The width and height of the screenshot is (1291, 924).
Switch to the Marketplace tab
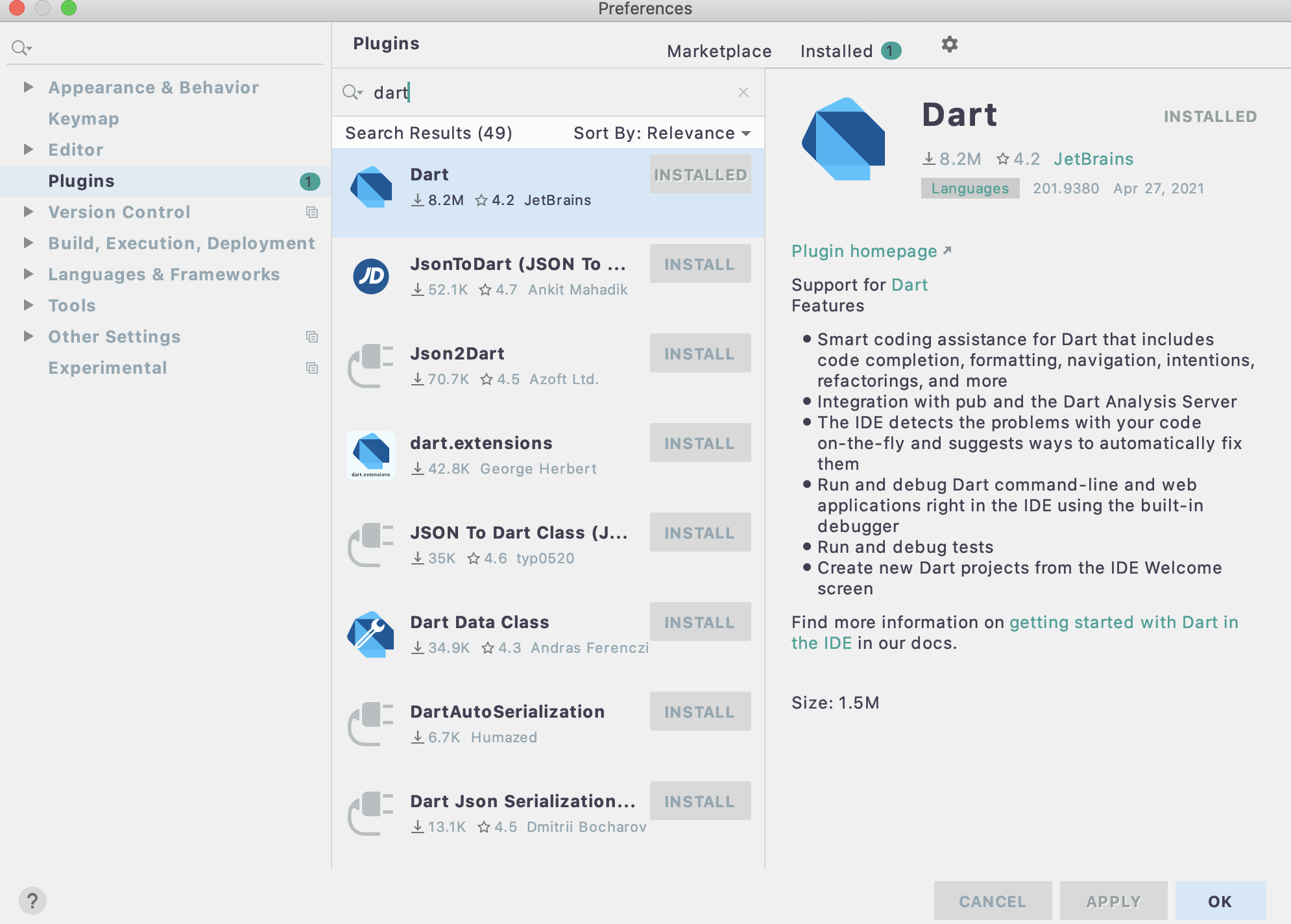(719, 51)
